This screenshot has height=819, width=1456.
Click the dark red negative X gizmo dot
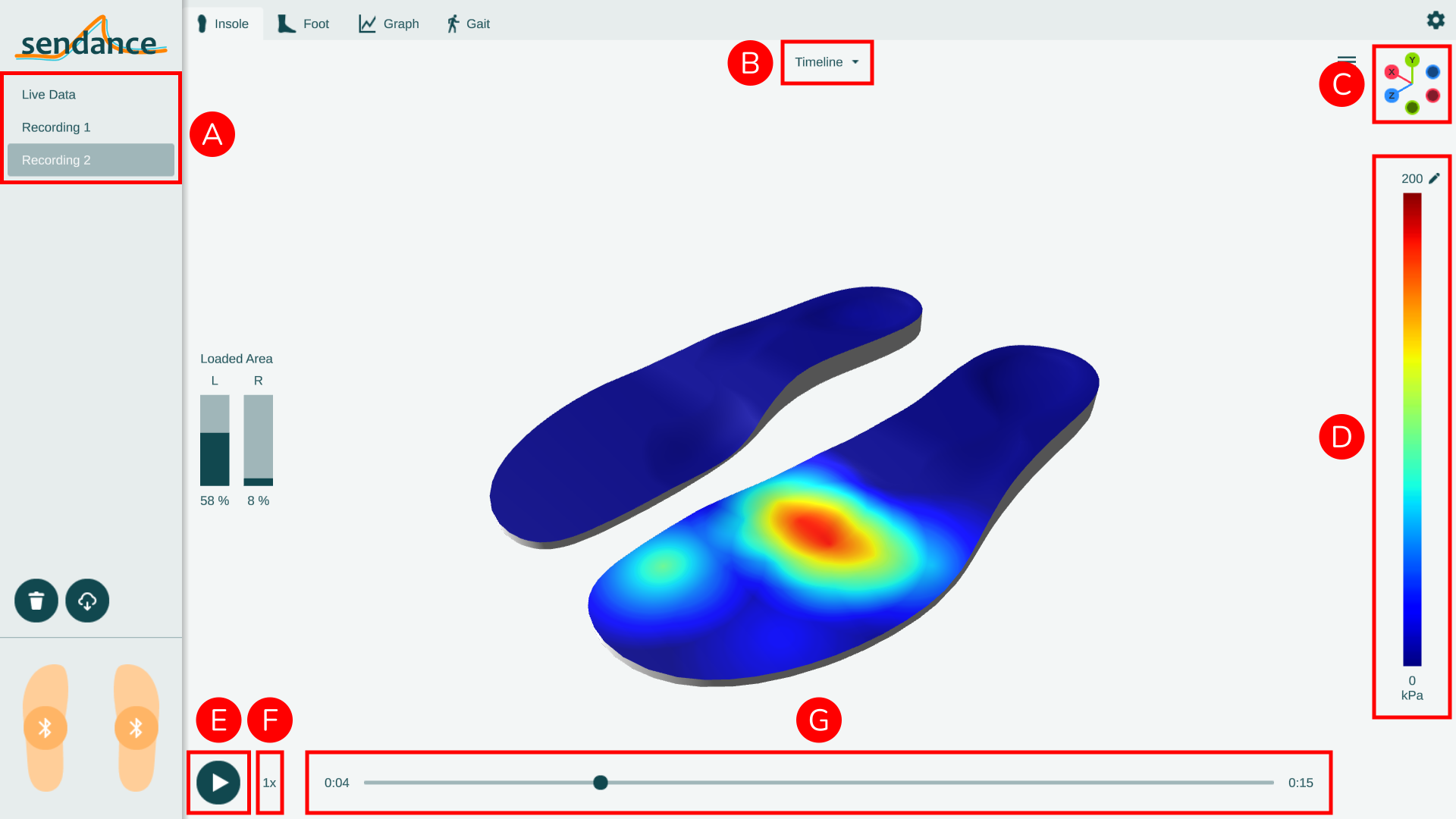point(1432,96)
